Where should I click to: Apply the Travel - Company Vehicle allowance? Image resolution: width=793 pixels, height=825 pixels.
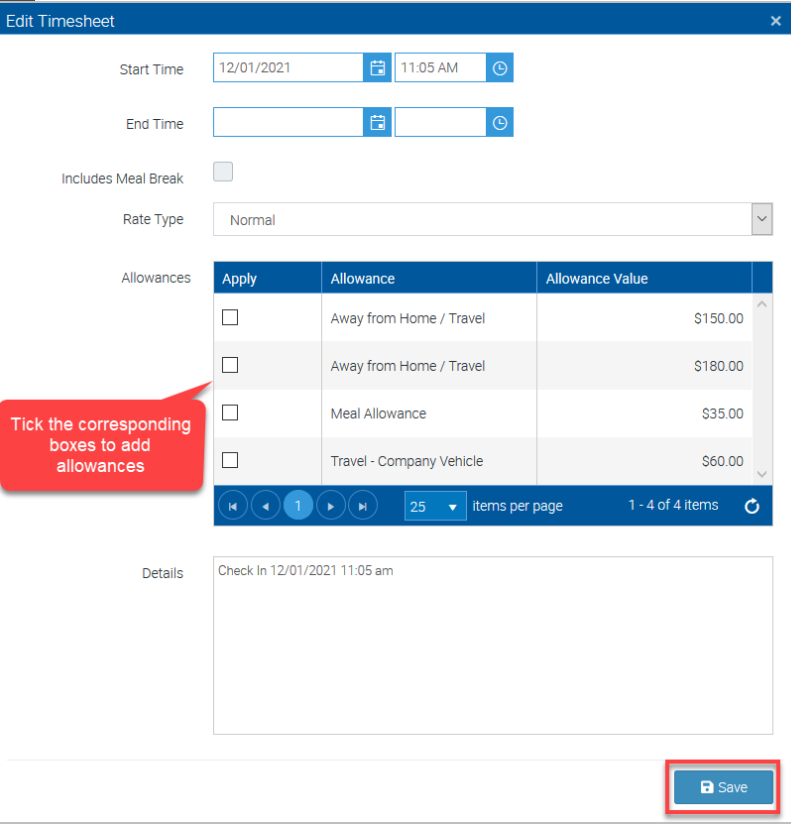(x=230, y=460)
